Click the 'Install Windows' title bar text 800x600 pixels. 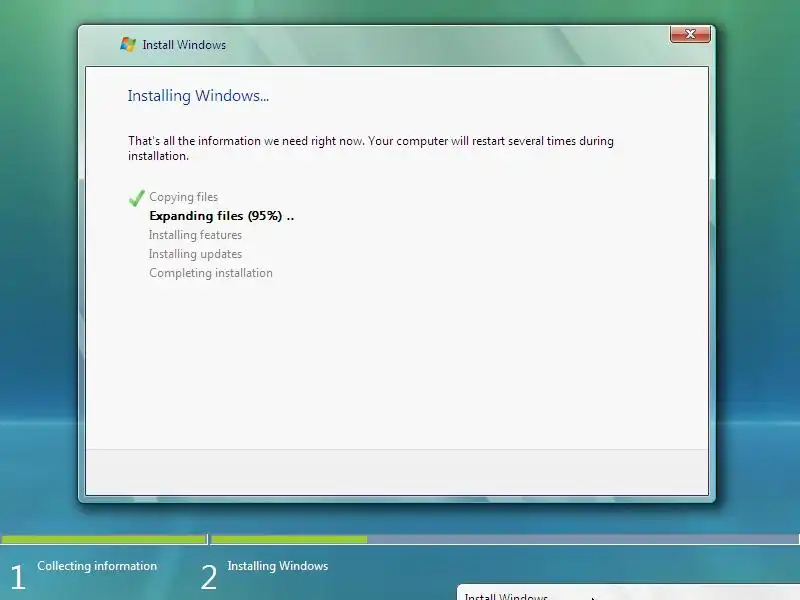(184, 45)
